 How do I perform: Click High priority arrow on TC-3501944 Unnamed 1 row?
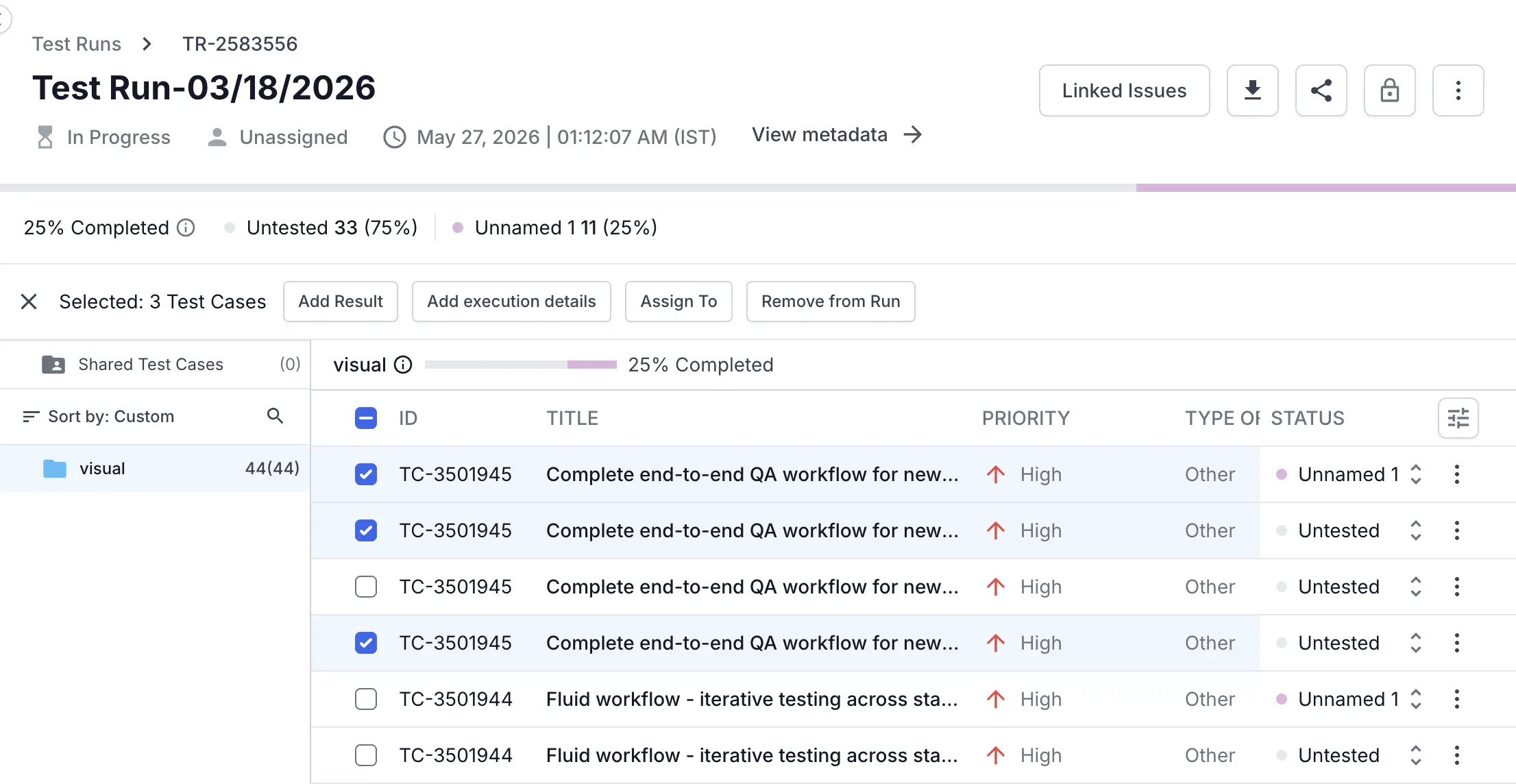coord(996,699)
